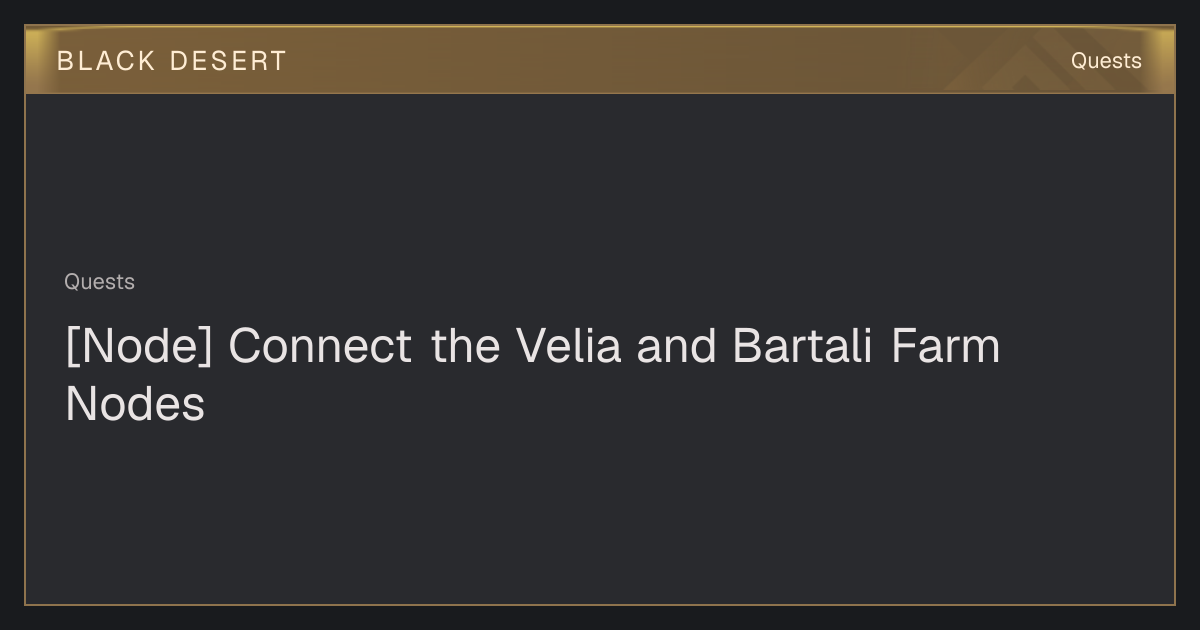Click the BLACK DESERT logo text
This screenshot has height=630, width=1200.
(x=171, y=61)
